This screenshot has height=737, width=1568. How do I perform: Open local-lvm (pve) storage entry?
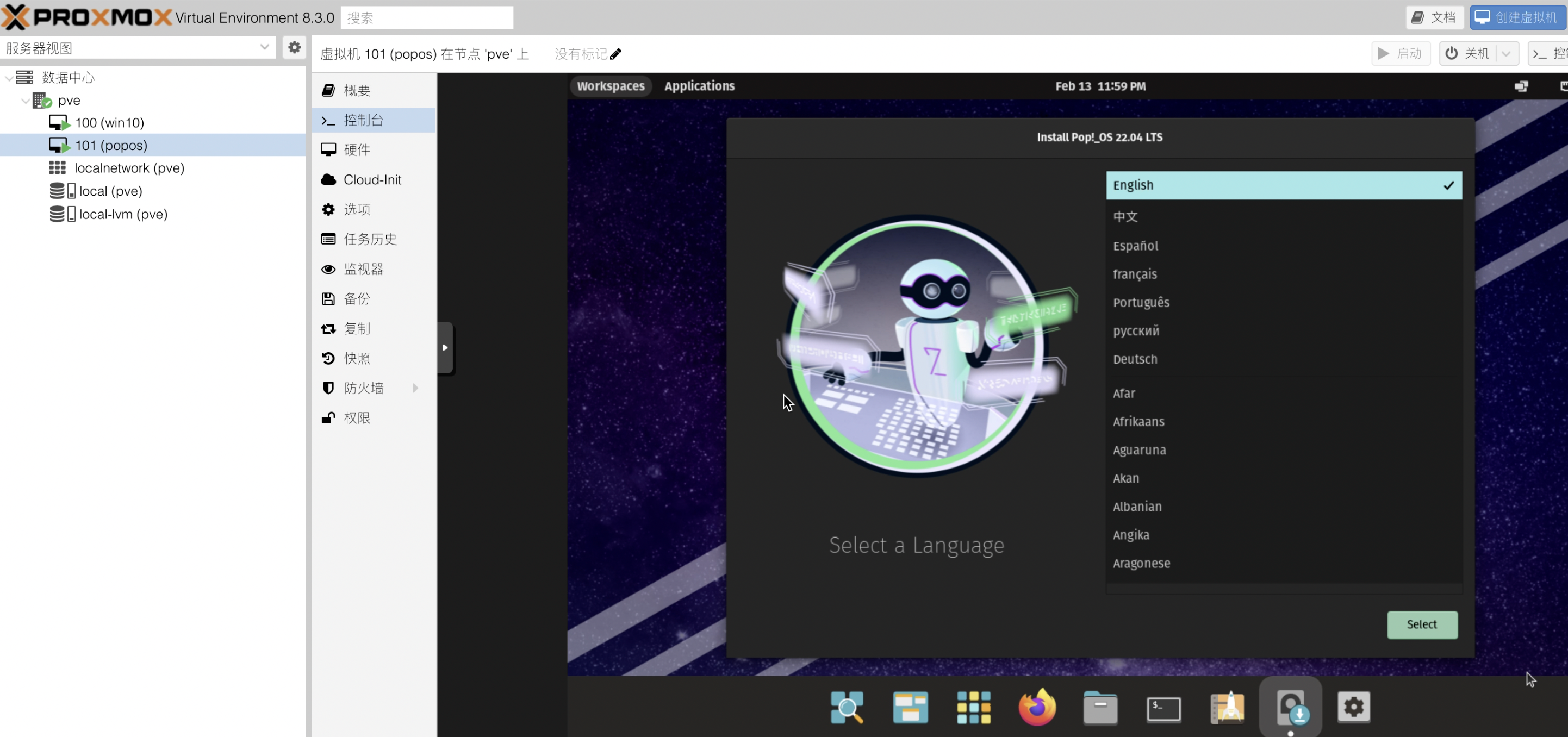(x=153, y=214)
